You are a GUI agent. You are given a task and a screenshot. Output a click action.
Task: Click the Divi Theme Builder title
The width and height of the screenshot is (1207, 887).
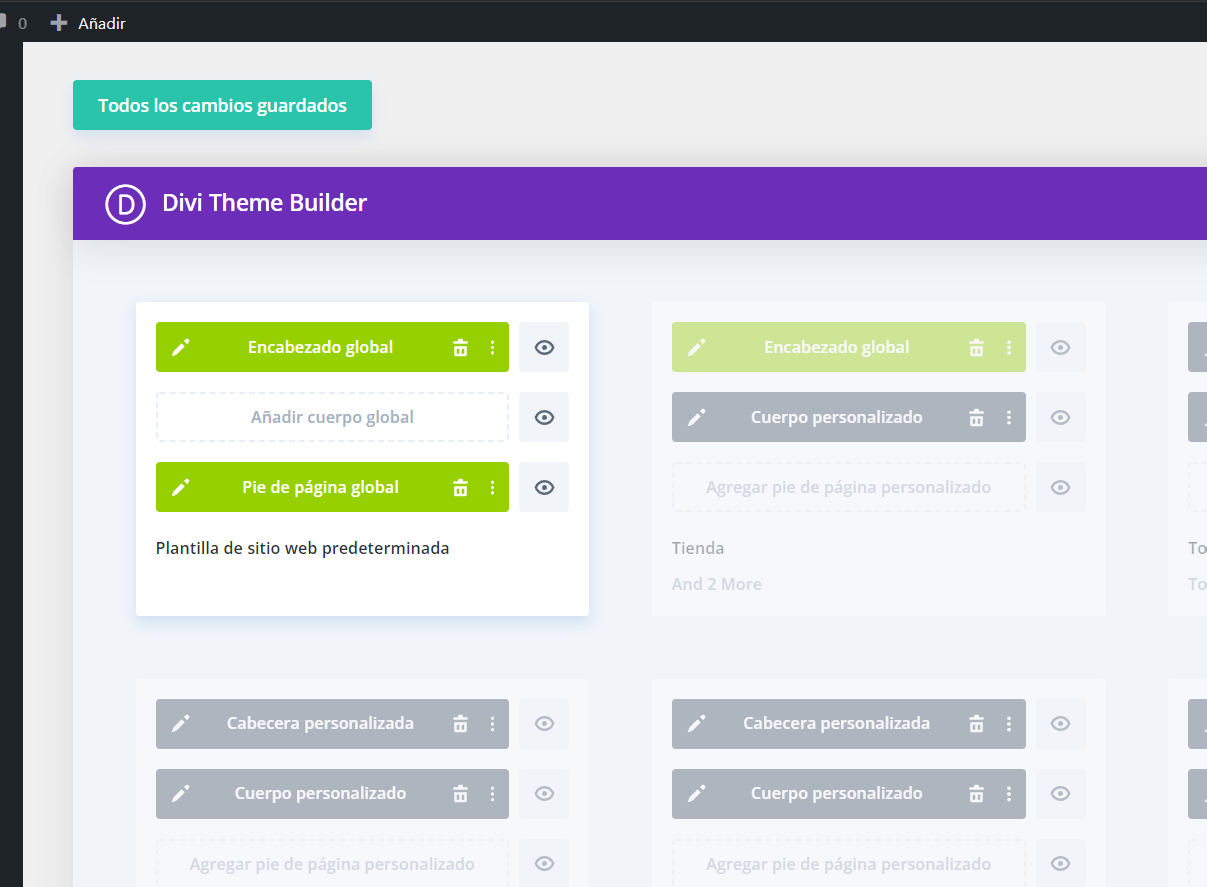click(264, 203)
